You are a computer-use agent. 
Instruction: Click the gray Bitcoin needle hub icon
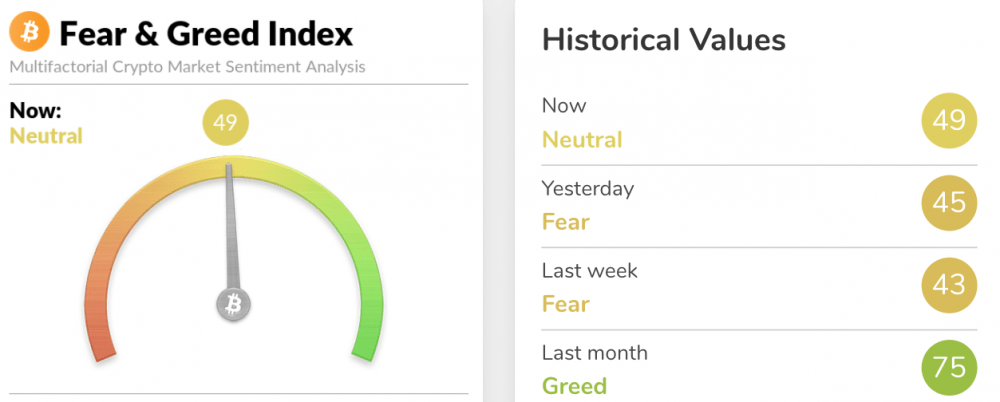(x=233, y=304)
